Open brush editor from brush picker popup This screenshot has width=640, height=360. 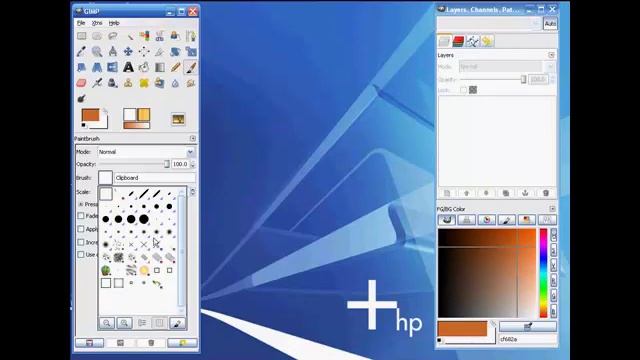(177, 323)
